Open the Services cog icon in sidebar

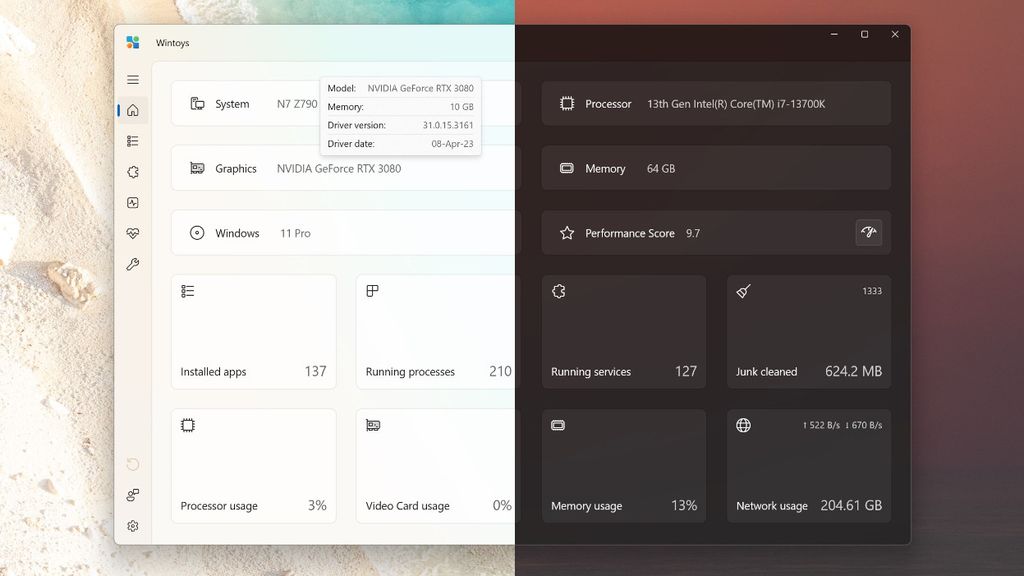[x=133, y=172]
